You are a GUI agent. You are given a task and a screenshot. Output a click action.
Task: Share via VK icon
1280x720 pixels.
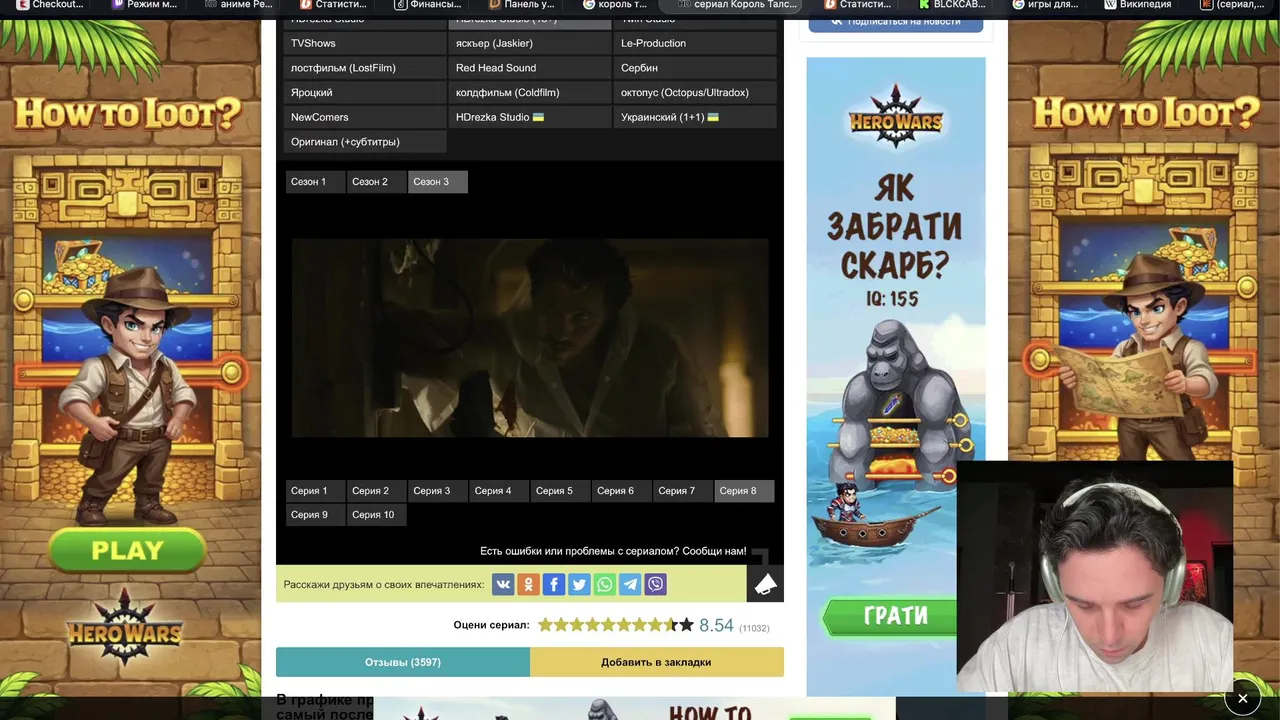click(503, 584)
